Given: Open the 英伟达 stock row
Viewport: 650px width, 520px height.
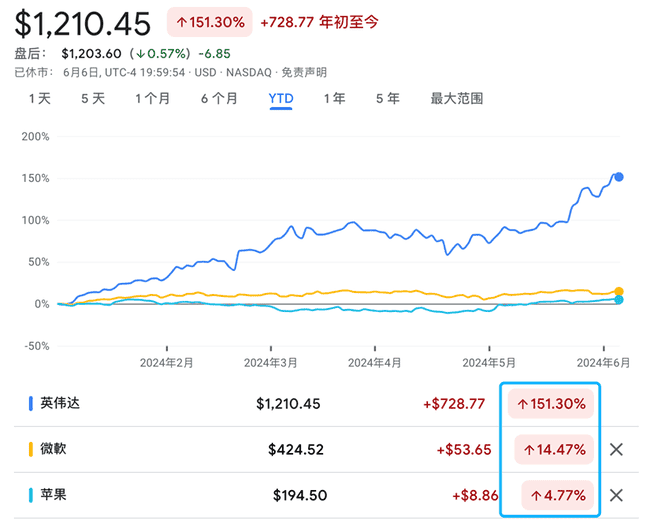Looking at the screenshot, I should [60, 404].
